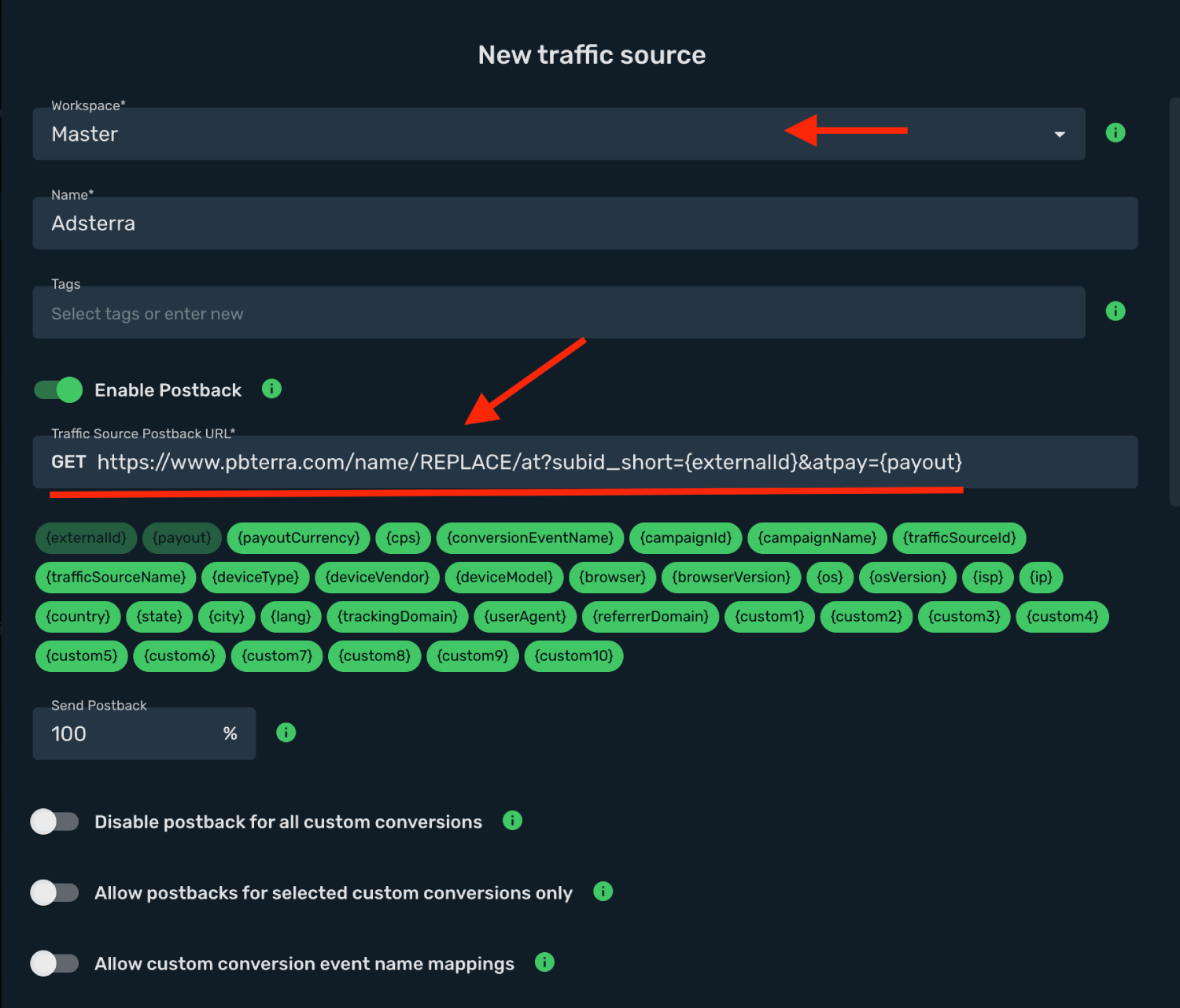
Task: Insert the {payoutCurrency} token
Action: 299,538
